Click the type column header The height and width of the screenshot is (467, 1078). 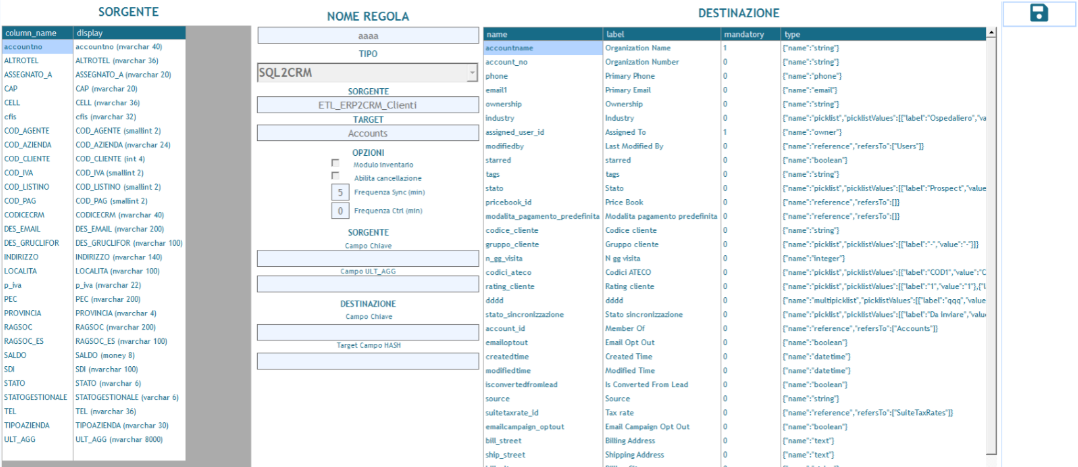pos(883,34)
